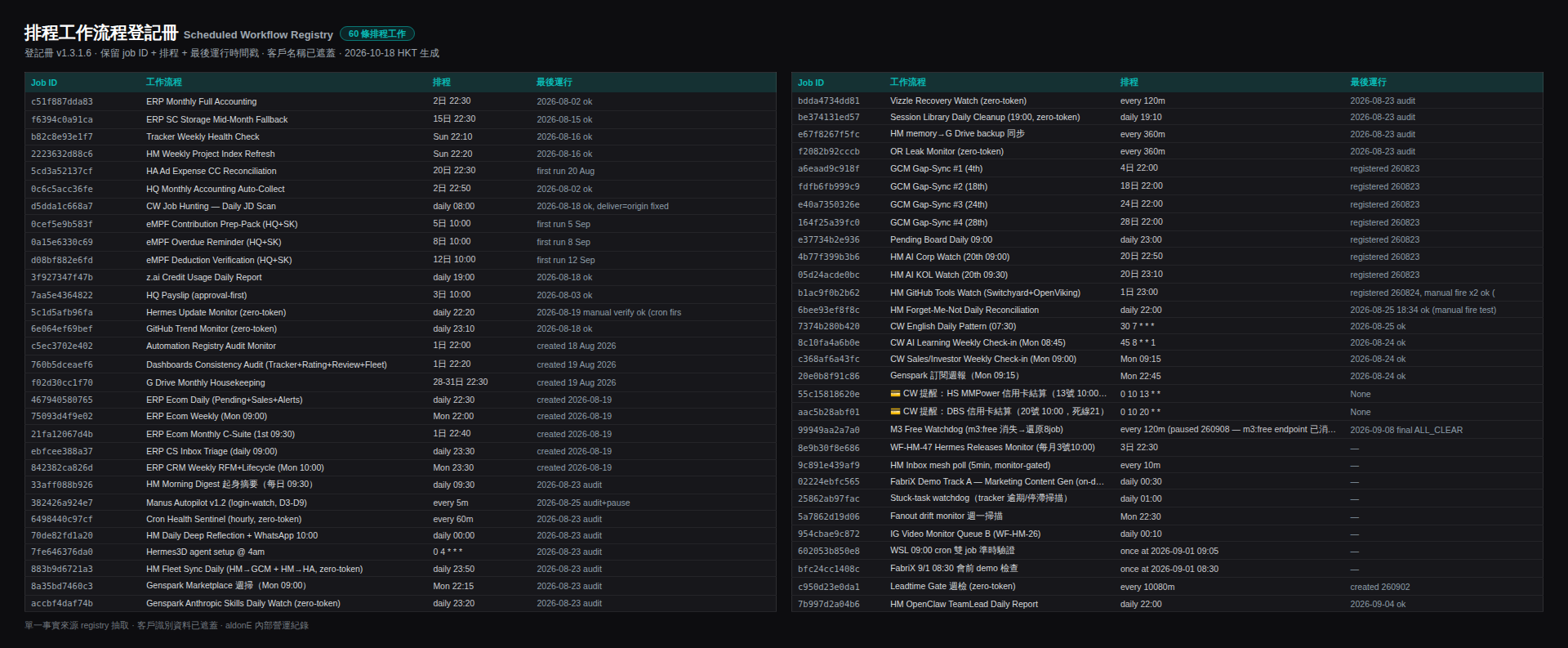Click job ID bdda4734dd81
Screen dimensions: 1568x648
(829, 101)
